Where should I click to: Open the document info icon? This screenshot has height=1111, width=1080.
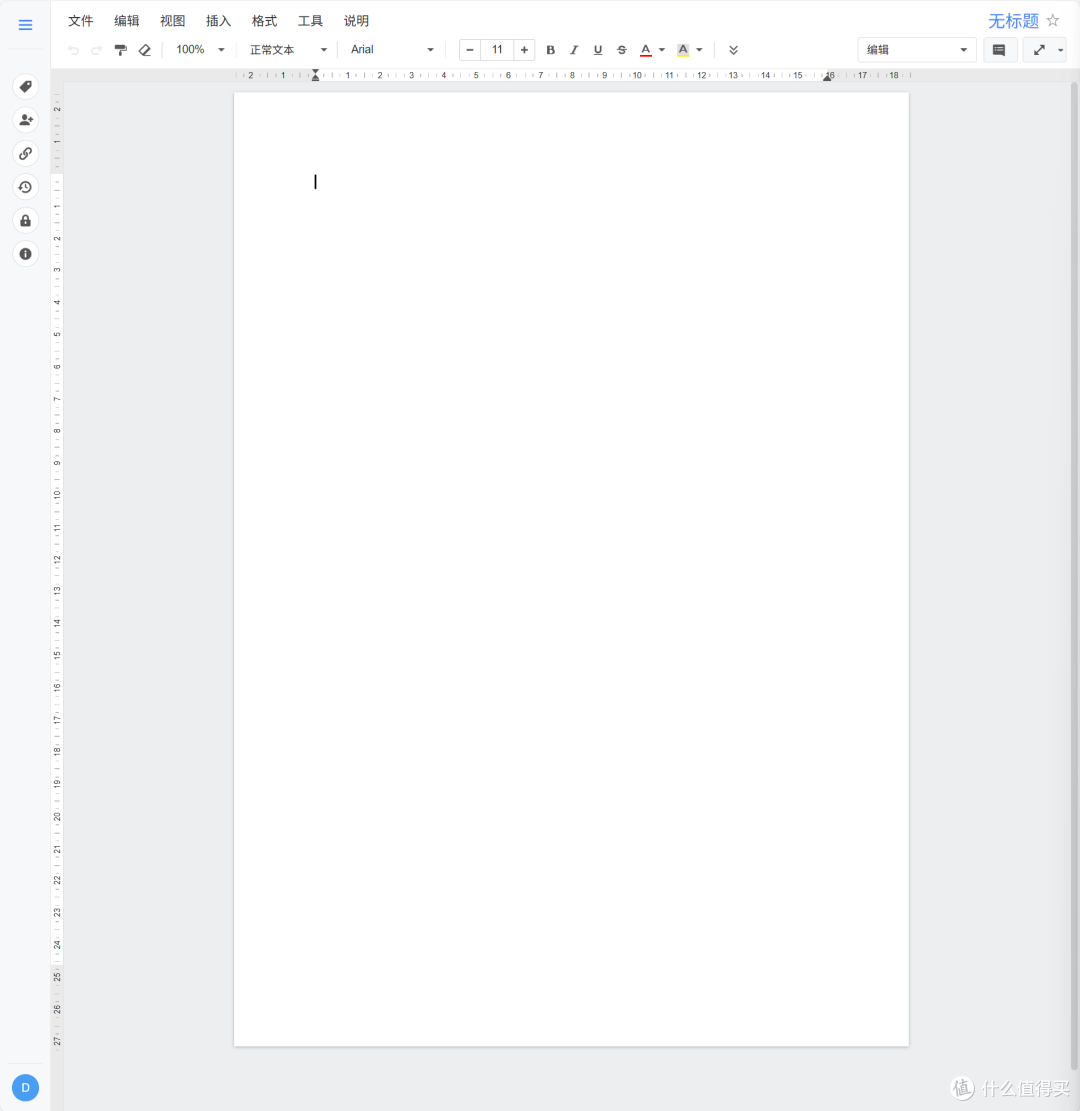(x=26, y=254)
